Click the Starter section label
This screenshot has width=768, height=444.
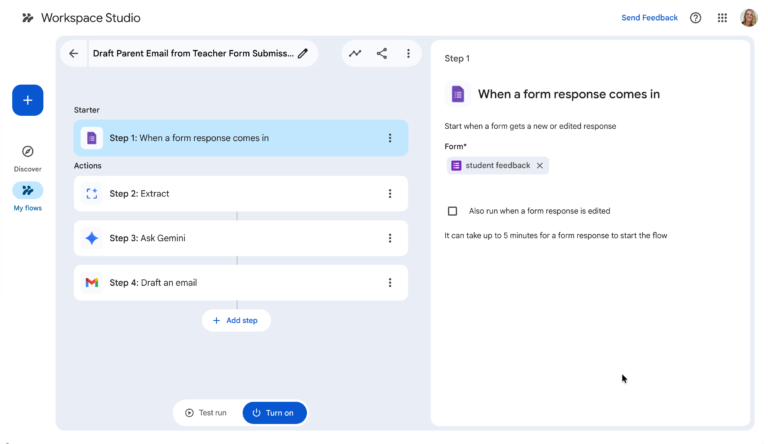[x=87, y=110]
